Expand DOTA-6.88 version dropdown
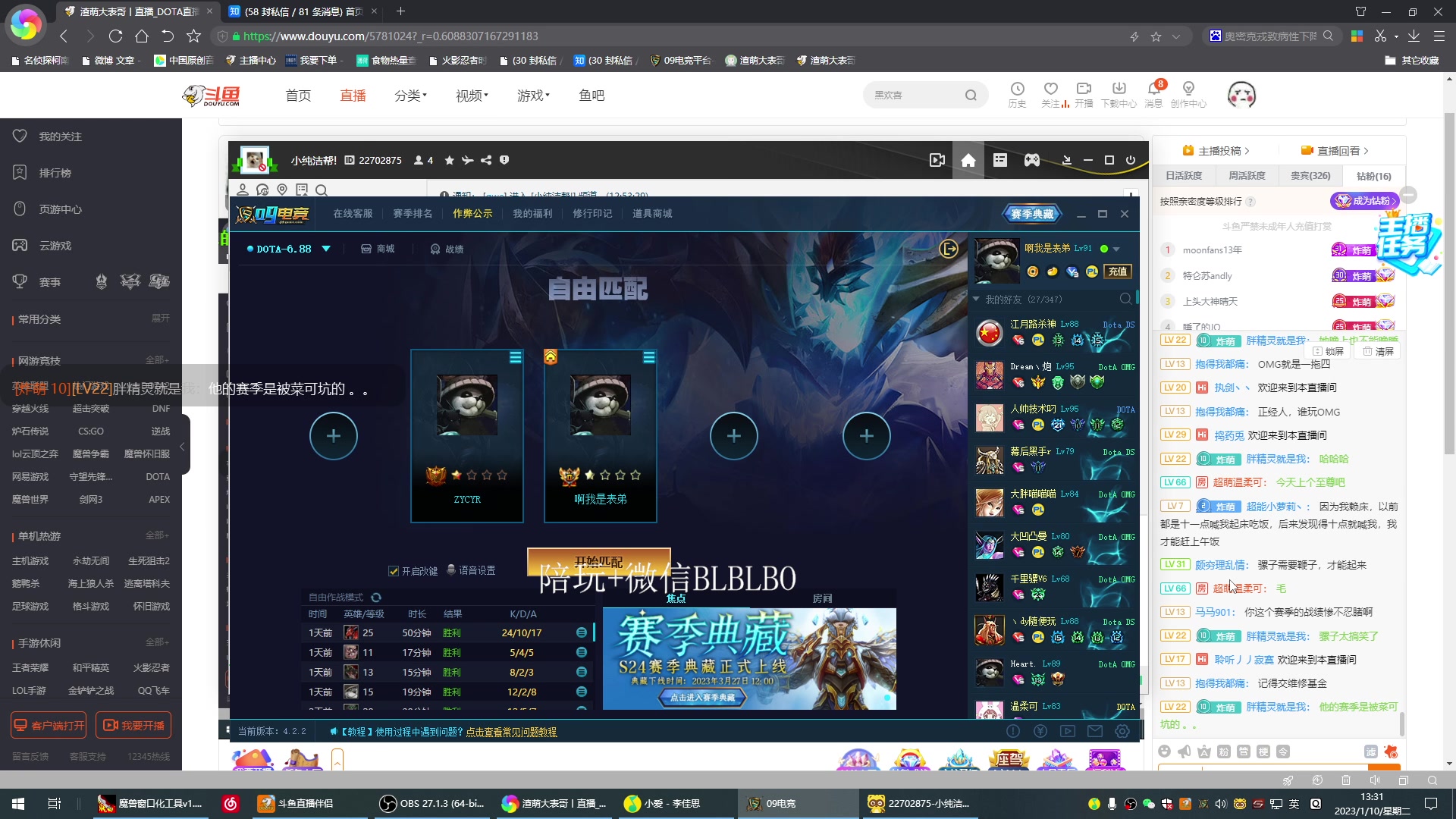The height and width of the screenshot is (819, 1456). 326,249
